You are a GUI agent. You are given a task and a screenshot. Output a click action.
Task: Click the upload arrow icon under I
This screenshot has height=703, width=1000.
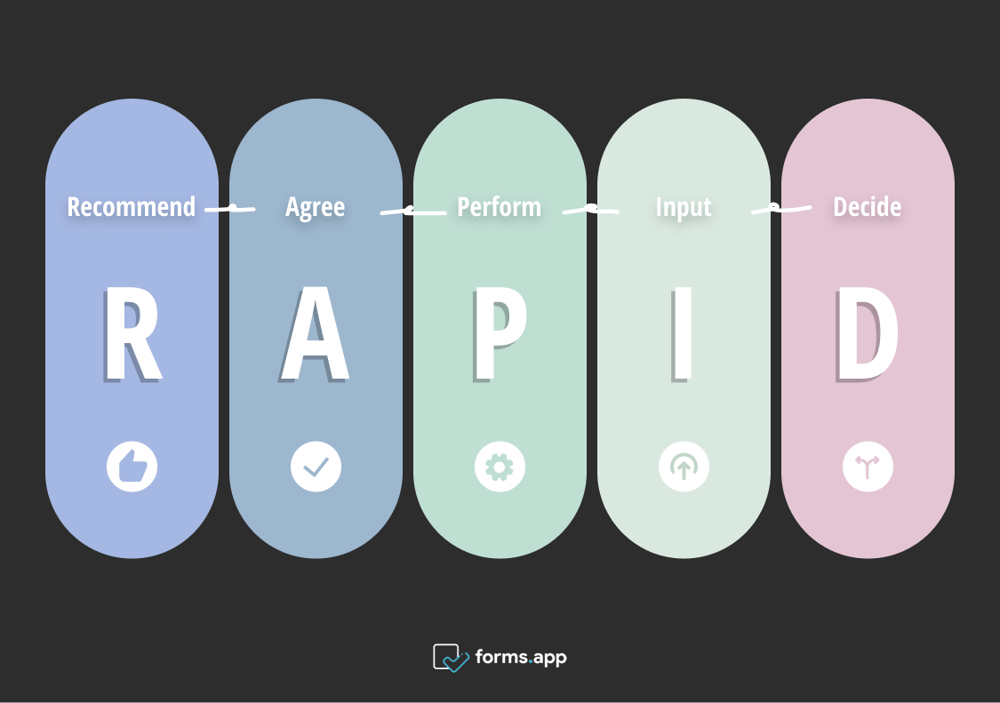click(x=684, y=467)
